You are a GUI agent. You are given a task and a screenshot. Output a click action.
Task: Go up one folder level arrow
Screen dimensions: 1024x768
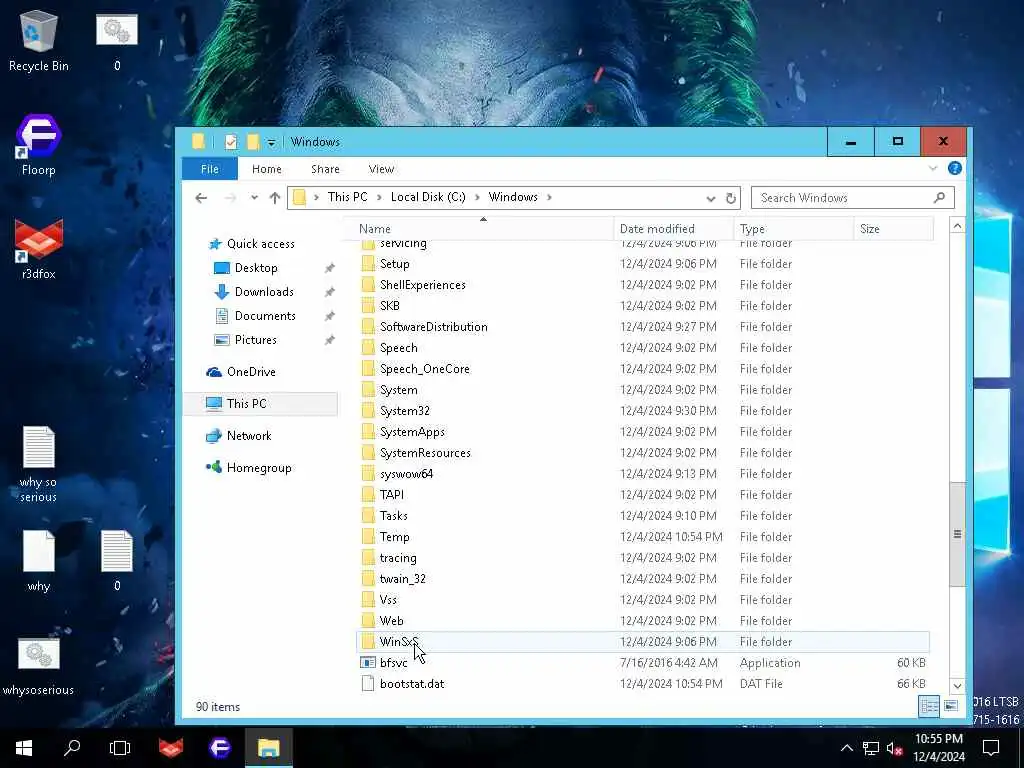point(275,198)
